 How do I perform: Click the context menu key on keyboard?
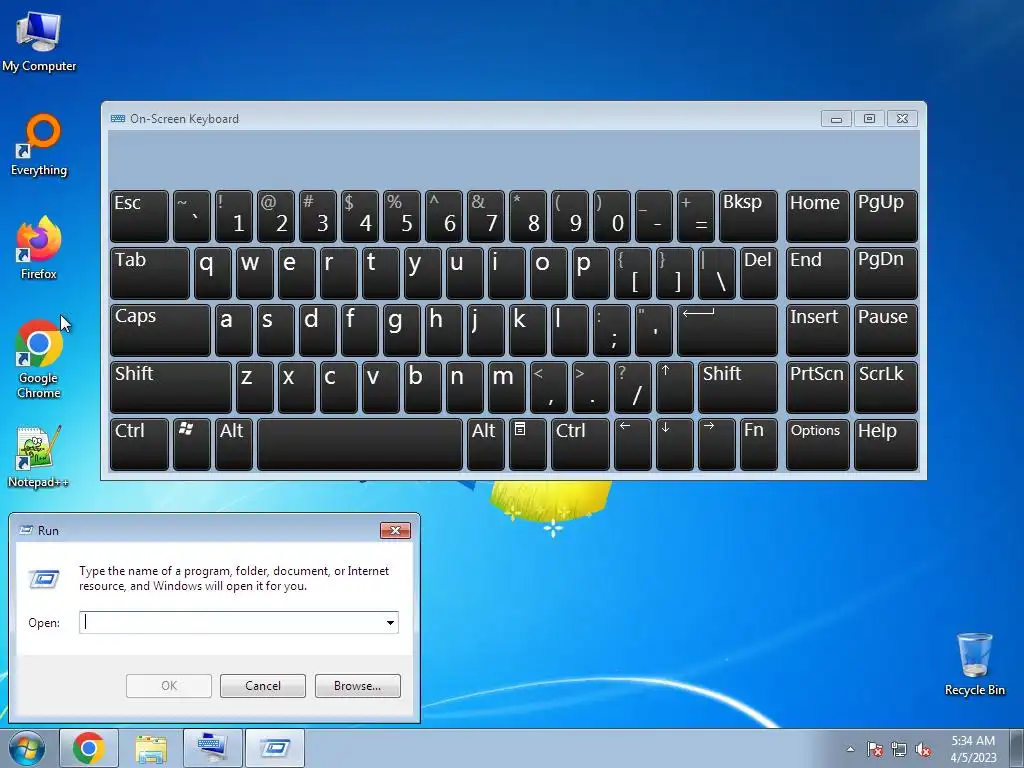[x=527, y=445]
